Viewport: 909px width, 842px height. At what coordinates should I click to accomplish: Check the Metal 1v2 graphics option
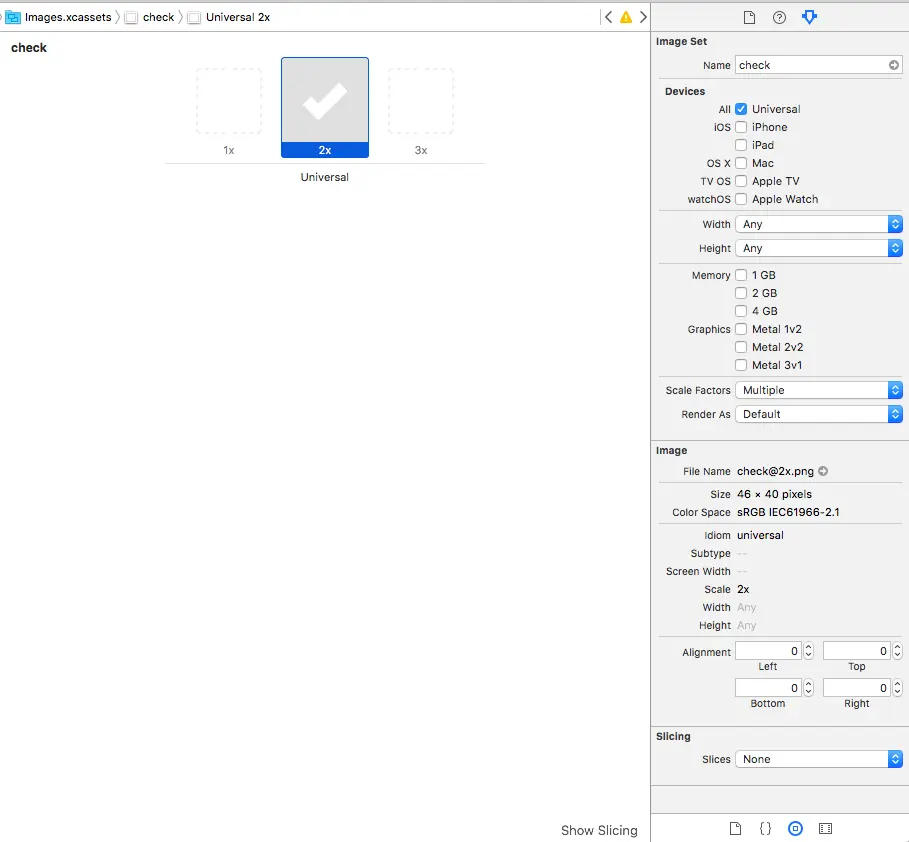(741, 329)
